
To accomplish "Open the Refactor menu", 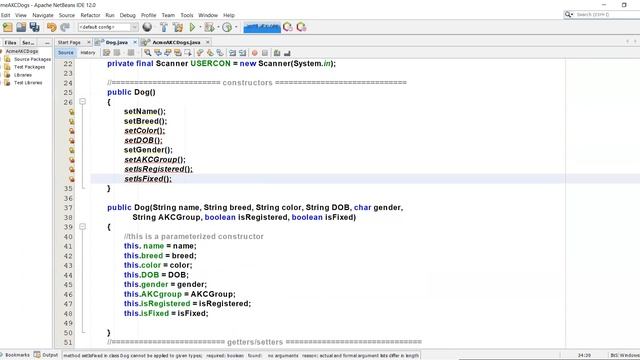I will click(x=90, y=15).
